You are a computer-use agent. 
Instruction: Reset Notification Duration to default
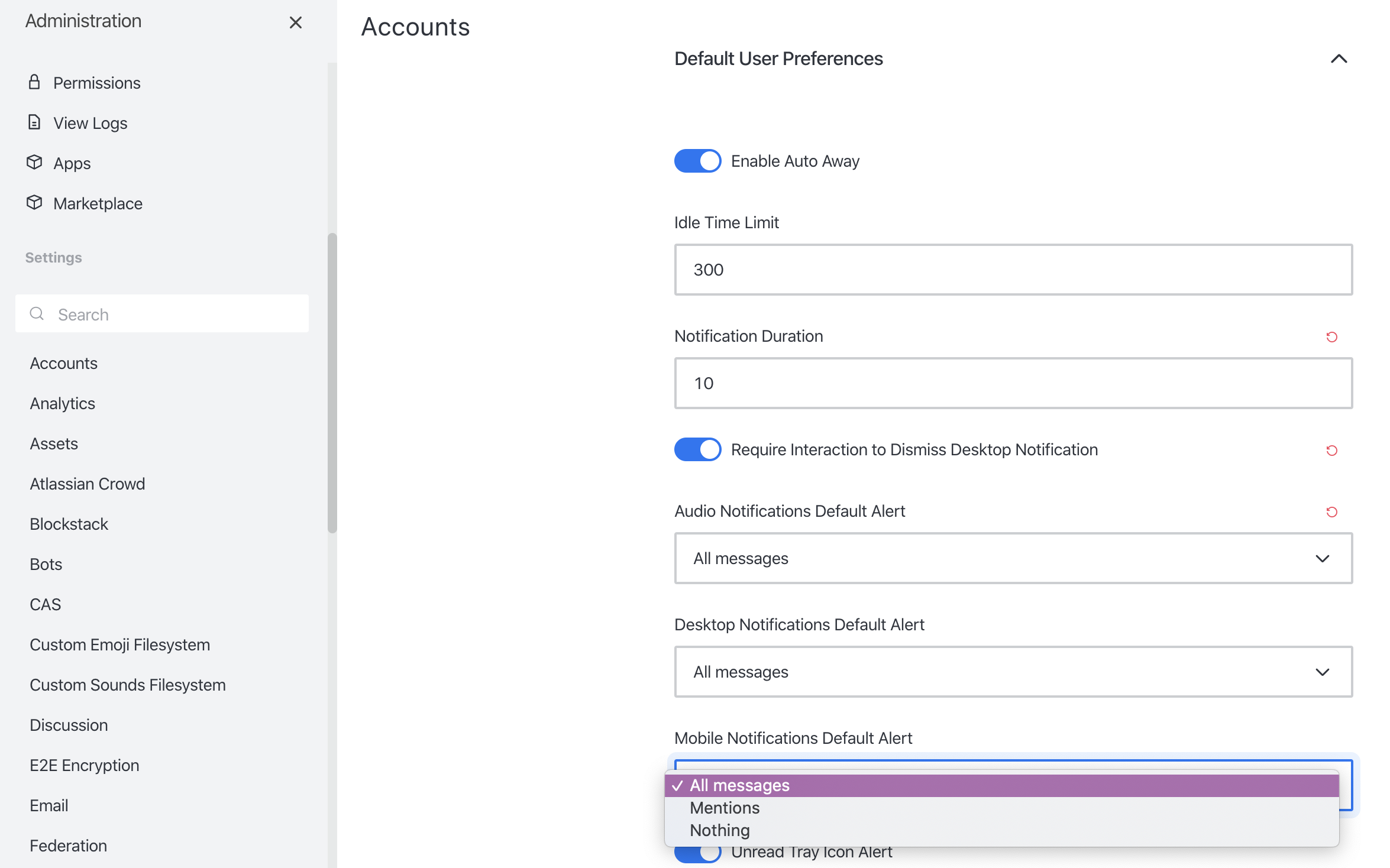1331,337
